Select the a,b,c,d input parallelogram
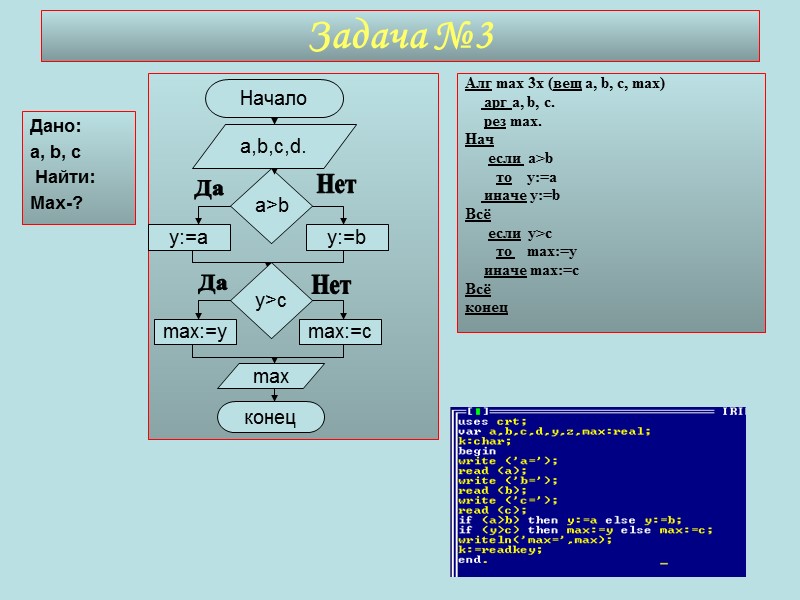Viewport: 800px width, 600px height. tap(277, 146)
